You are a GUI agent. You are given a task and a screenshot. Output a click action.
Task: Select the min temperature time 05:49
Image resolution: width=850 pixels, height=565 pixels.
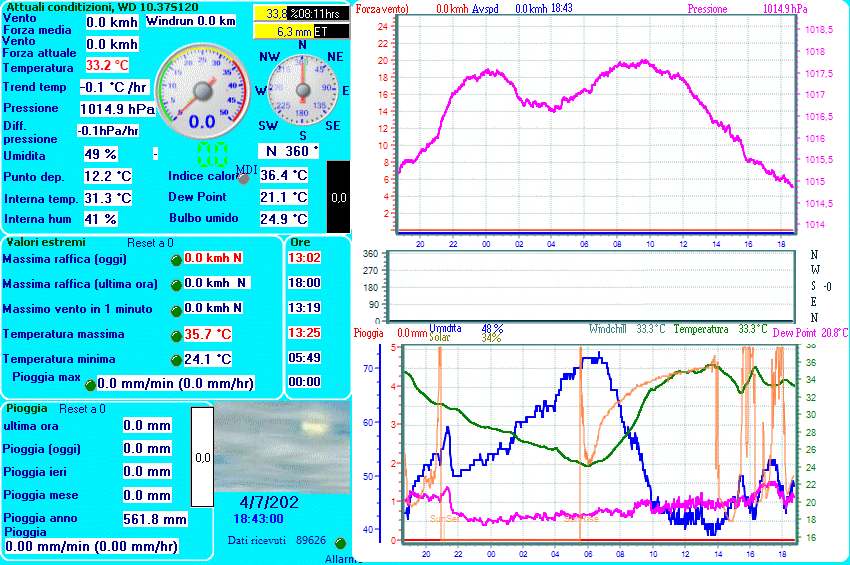[304, 357]
